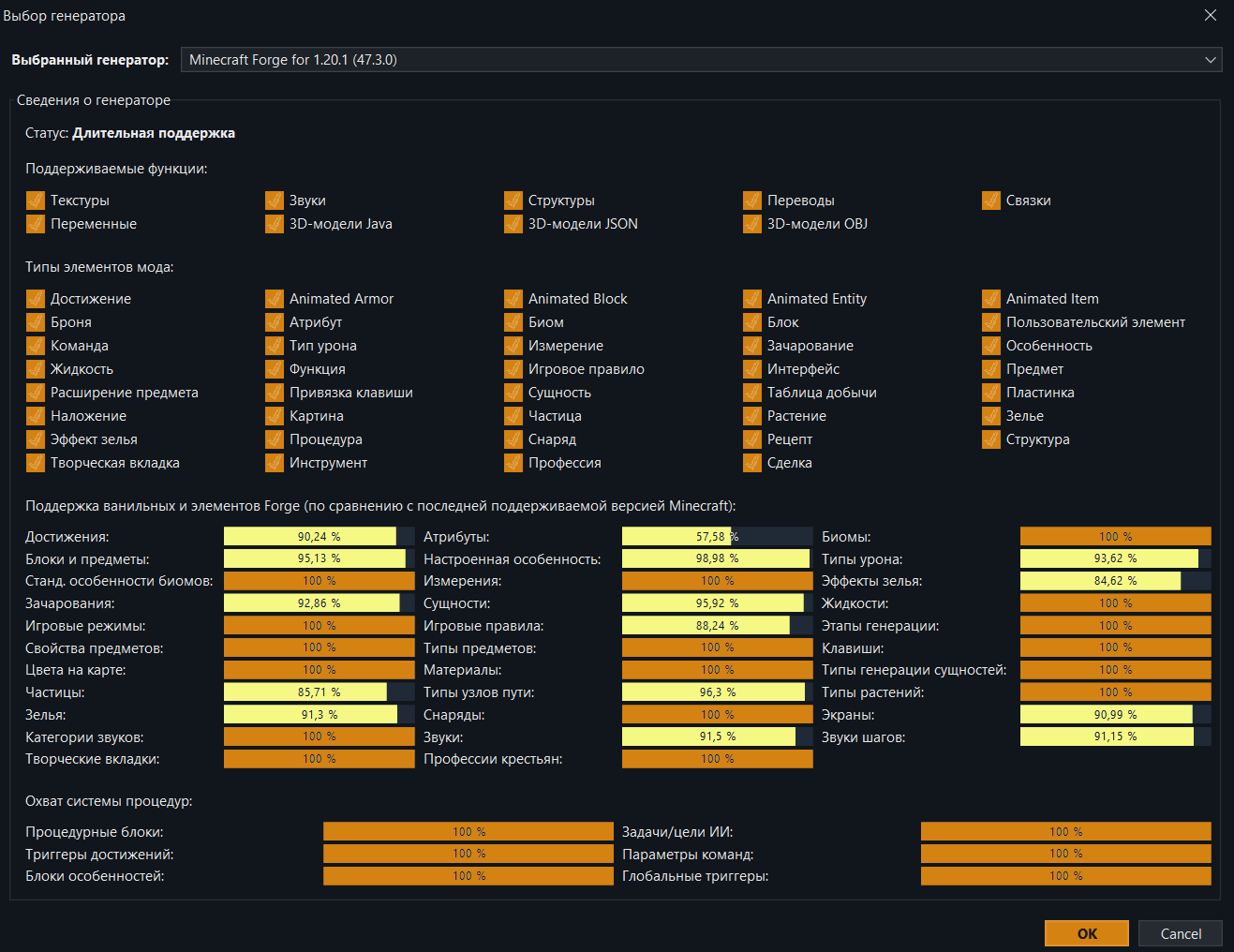The image size is (1234, 952).
Task: Open the selected generator dropdown
Action: click(701, 60)
